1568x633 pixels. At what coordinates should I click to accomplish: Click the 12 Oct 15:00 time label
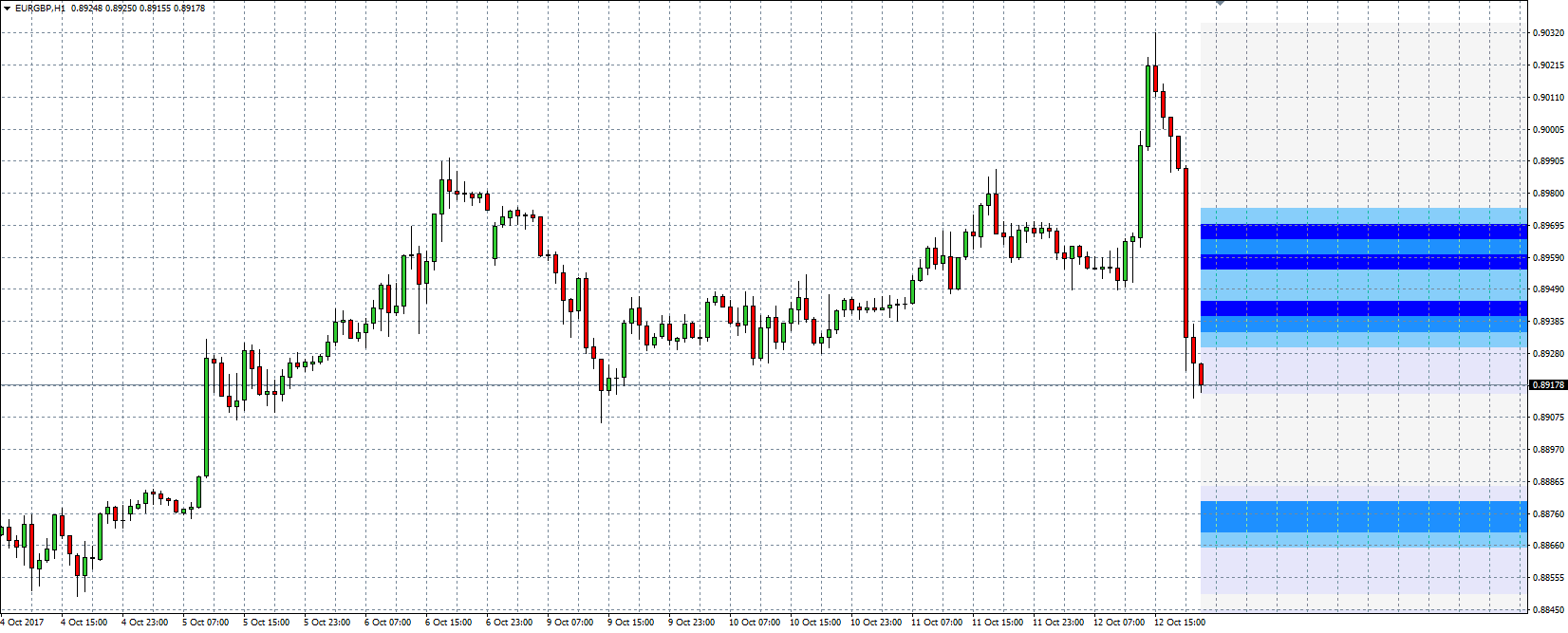(1180, 623)
